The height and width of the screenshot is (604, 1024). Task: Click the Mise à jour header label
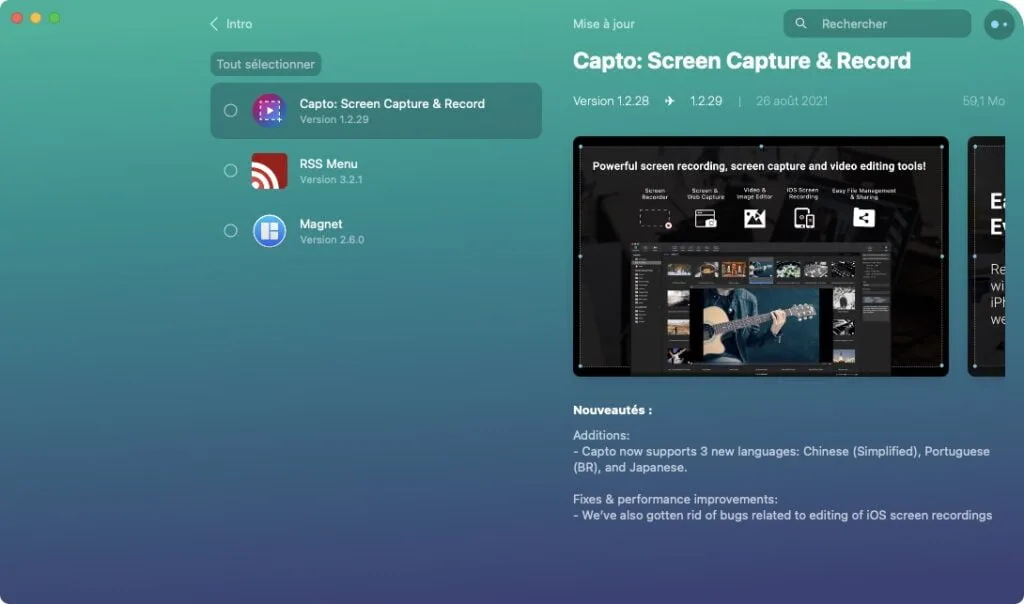[x=603, y=24]
